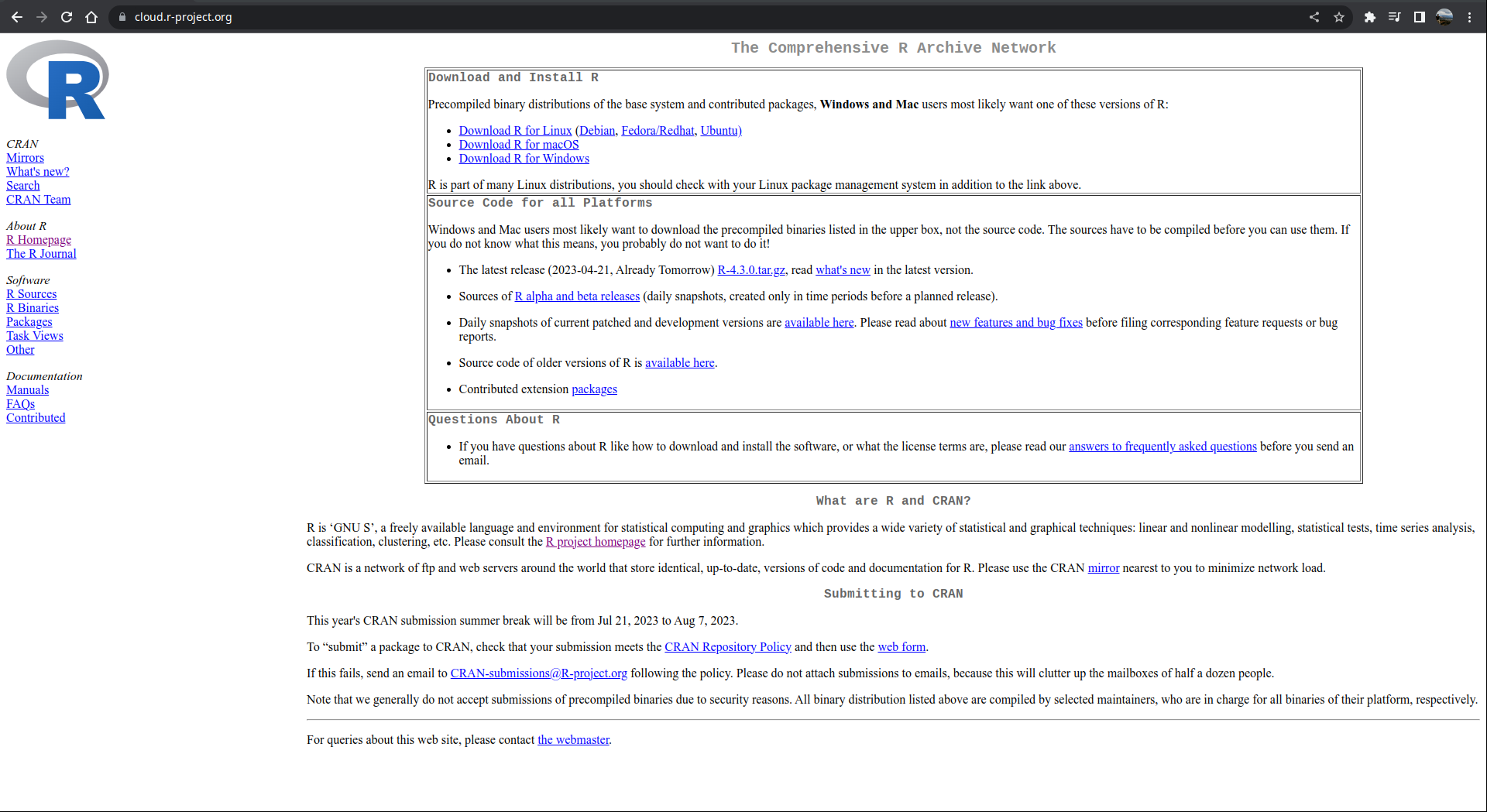
Task: Click The Comprehensive R Archive Network heading
Action: 893,48
